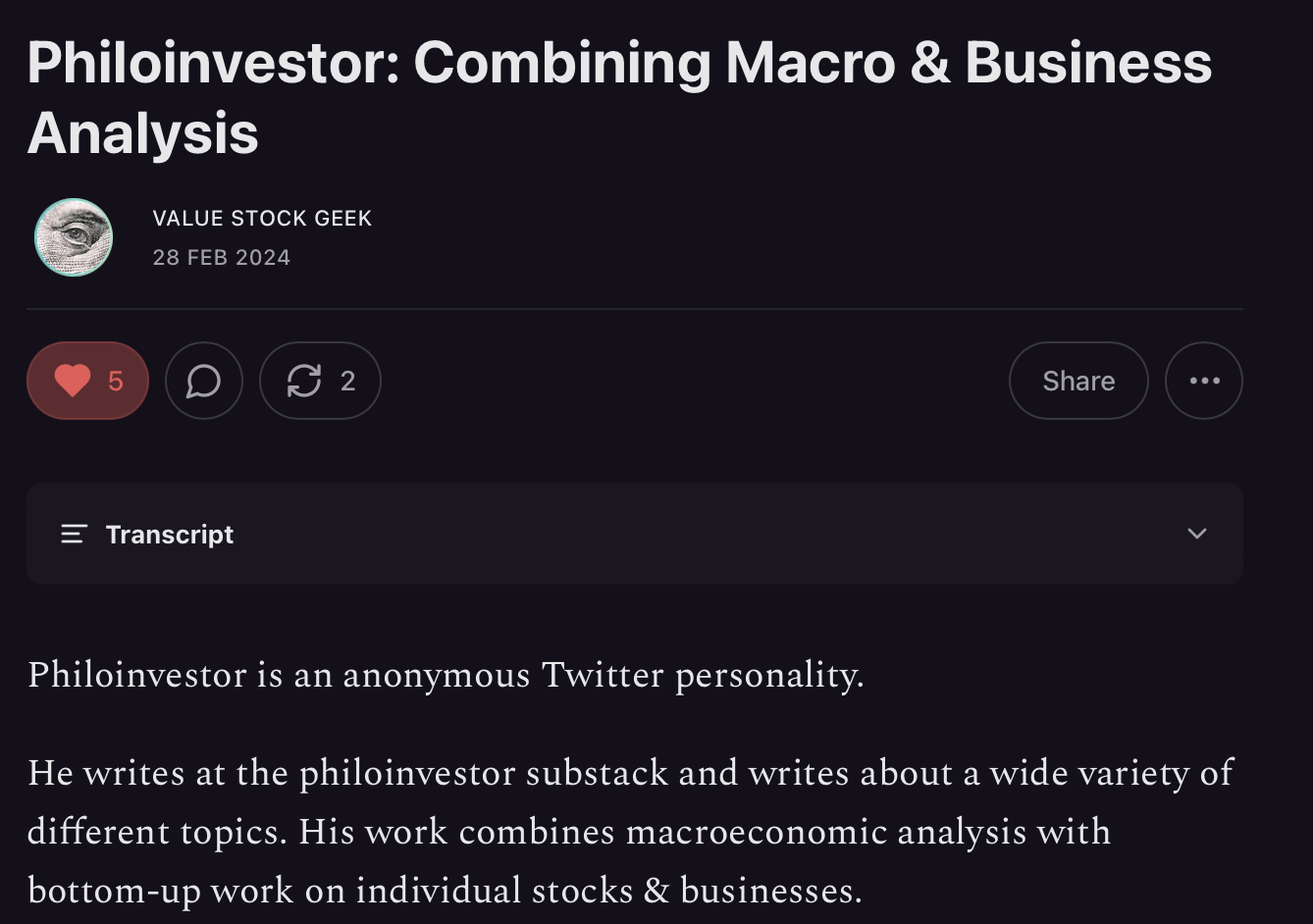
Task: Open the comments with the speech bubble icon
Action: tap(204, 381)
